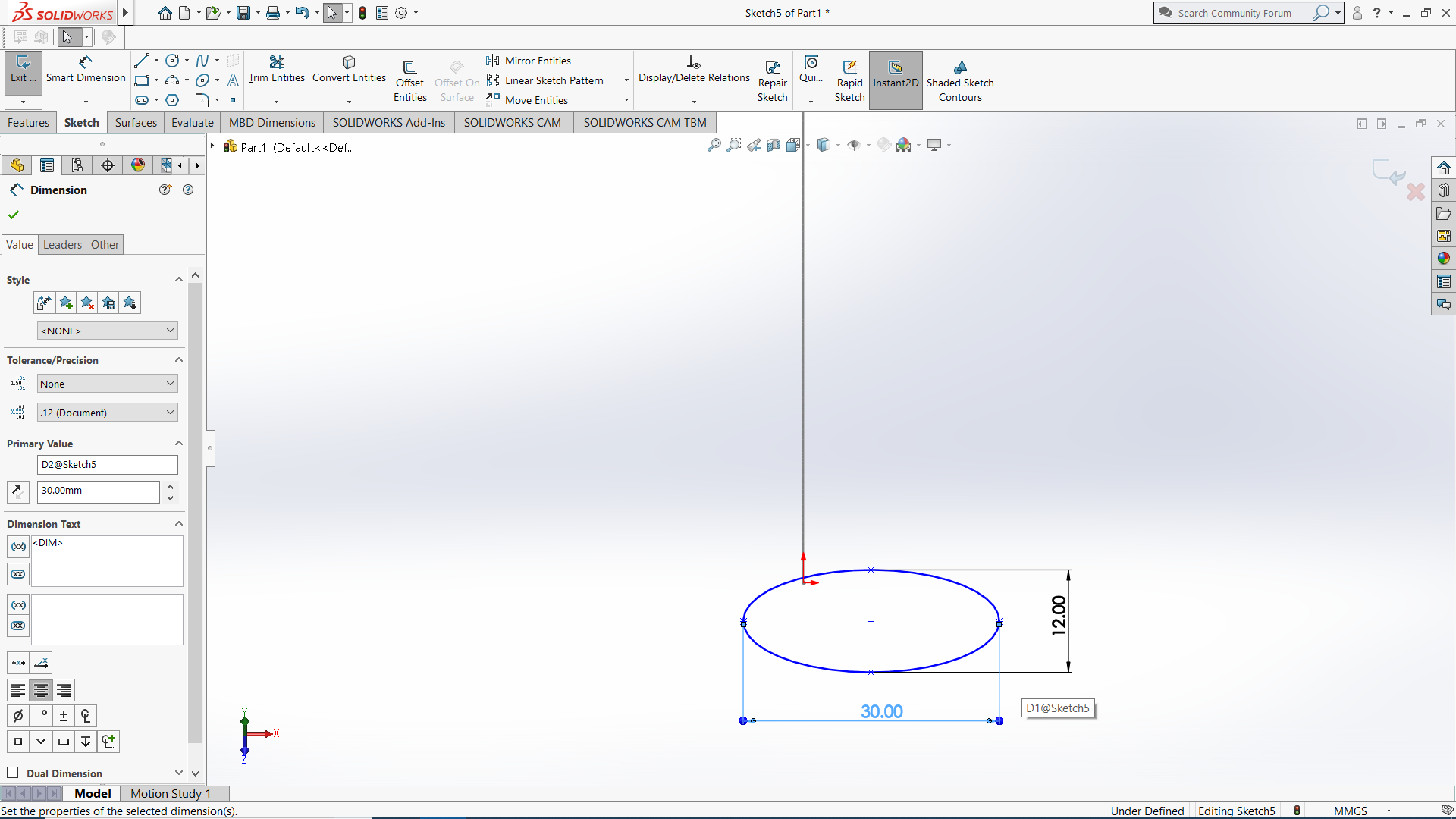1456x819 pixels.
Task: Select the Line sketch tool
Action: coord(141,60)
